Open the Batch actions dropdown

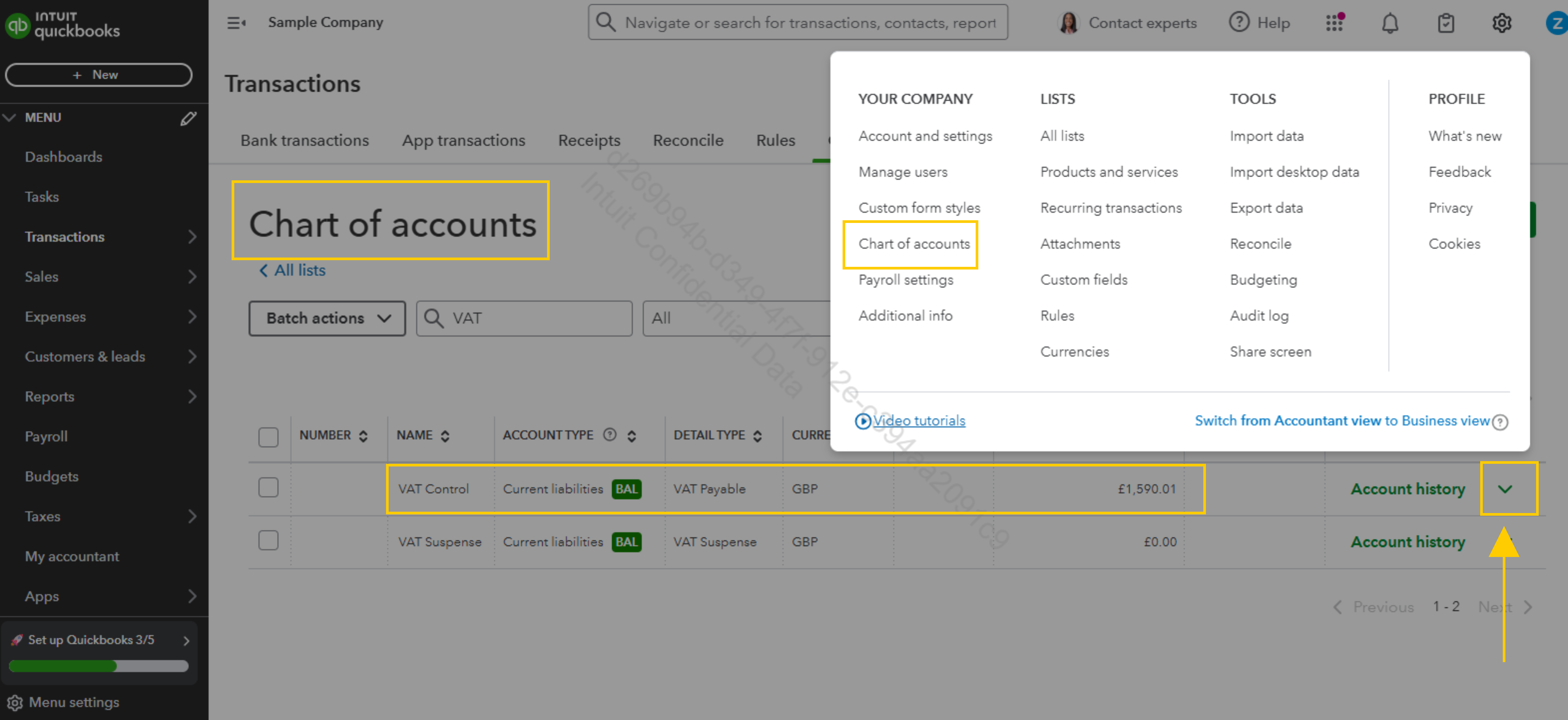327,318
